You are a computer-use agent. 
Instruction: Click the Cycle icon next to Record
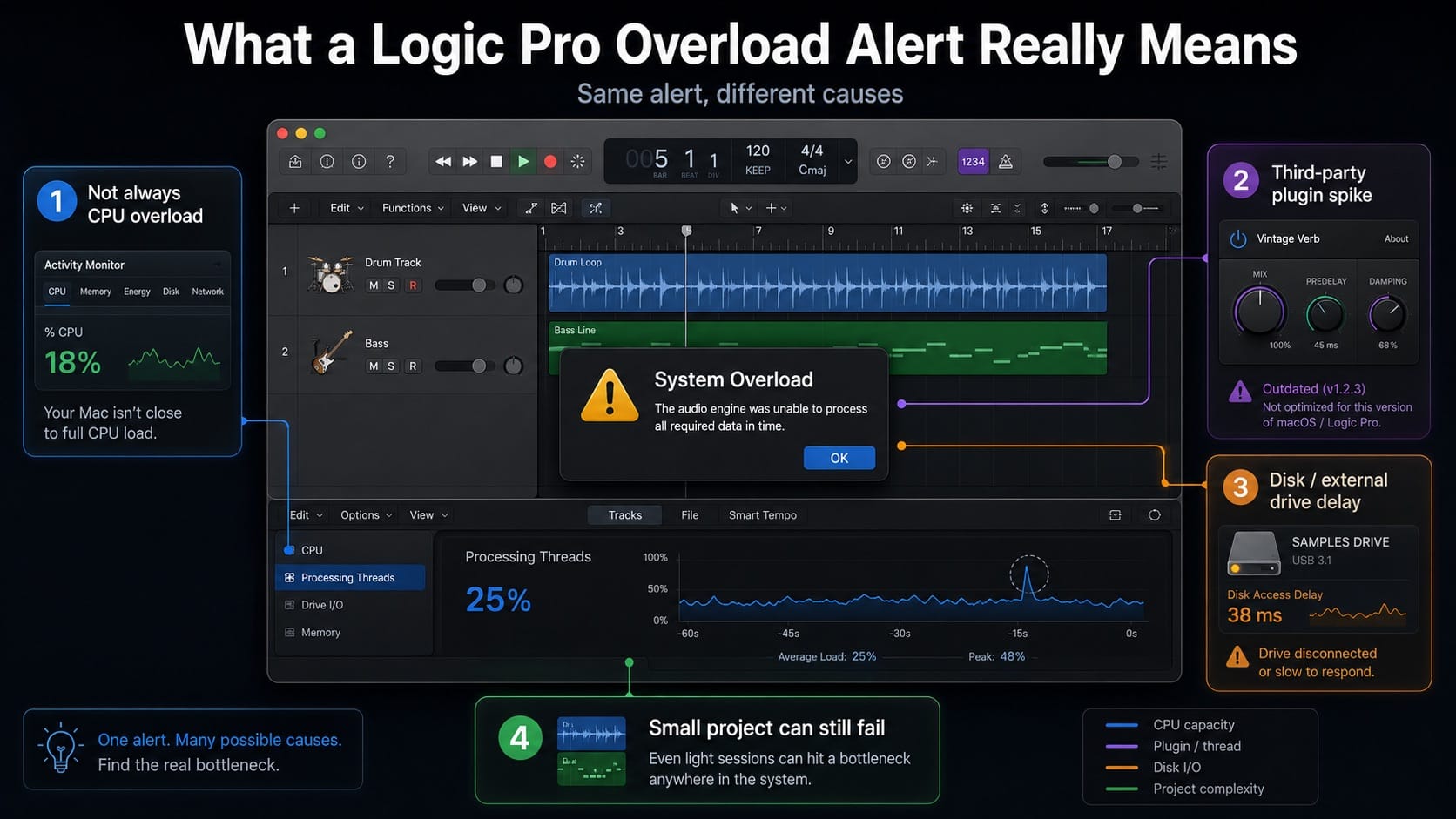(x=577, y=162)
